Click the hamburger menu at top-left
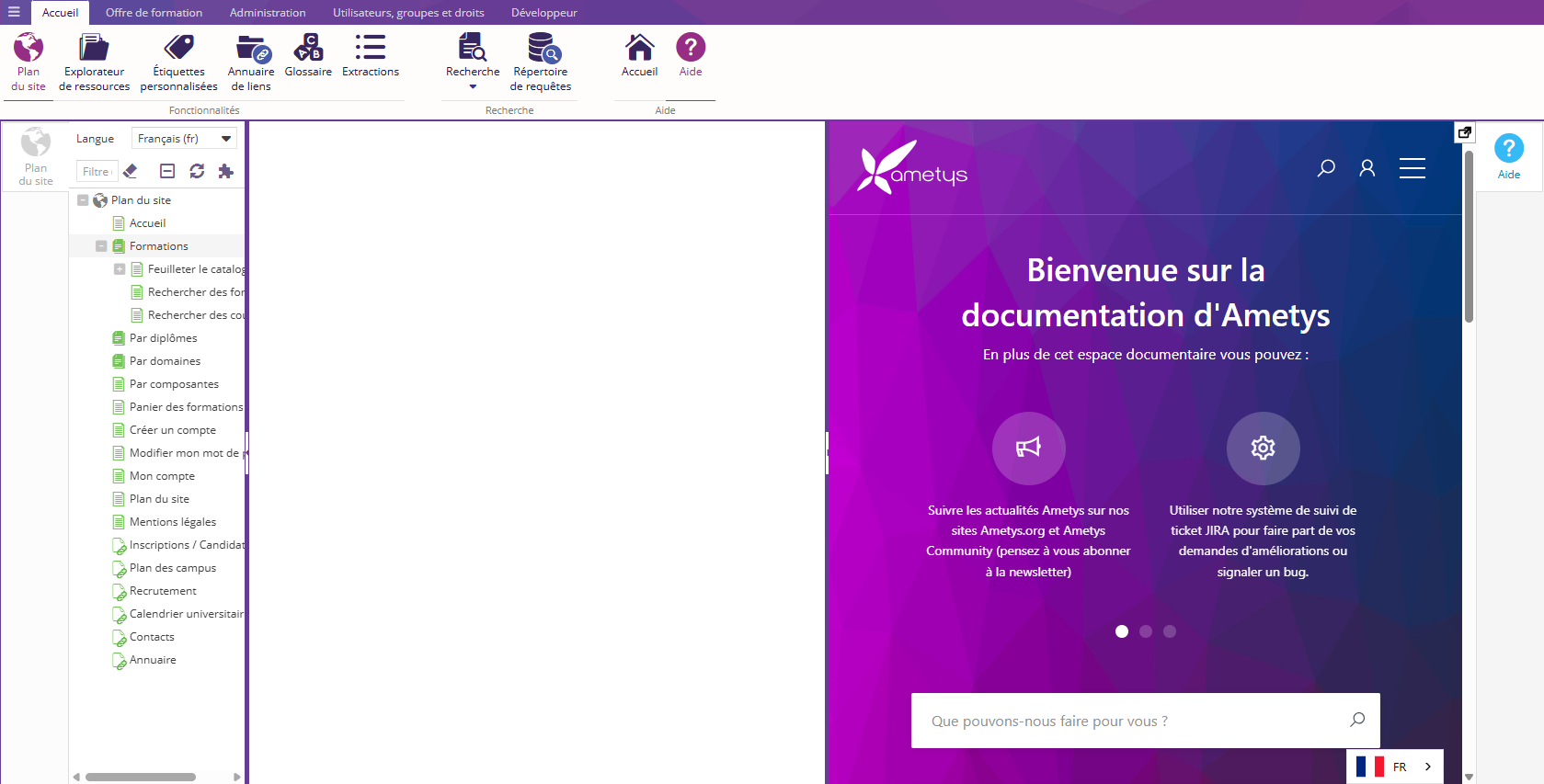This screenshot has height=784, width=1544. (x=14, y=12)
